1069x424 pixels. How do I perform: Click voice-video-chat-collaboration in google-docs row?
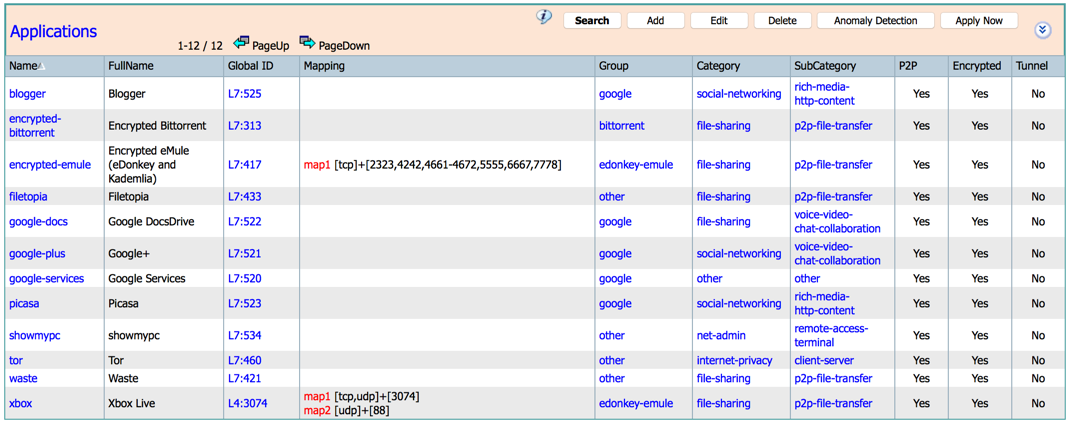pyautogui.click(x=837, y=222)
